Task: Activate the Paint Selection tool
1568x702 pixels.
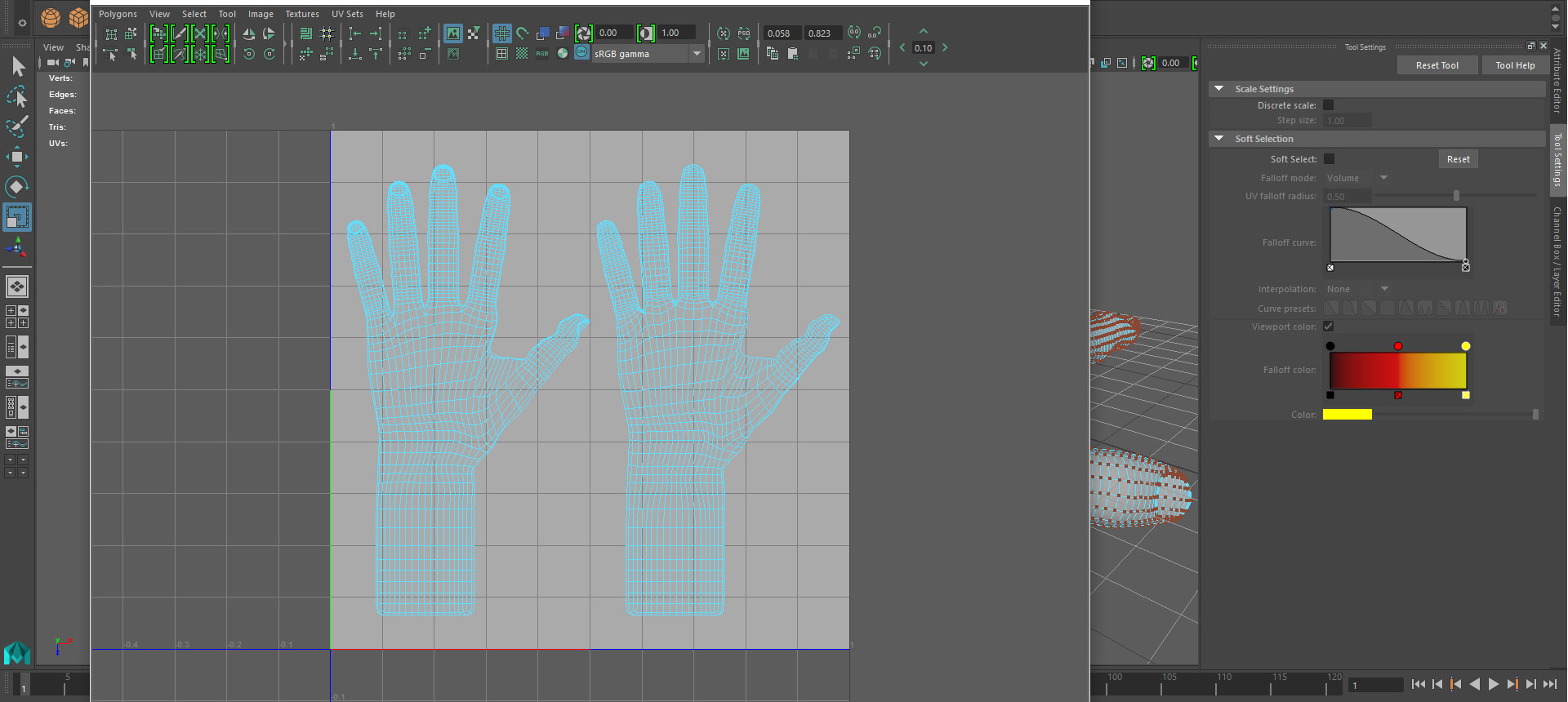Action: point(17,127)
